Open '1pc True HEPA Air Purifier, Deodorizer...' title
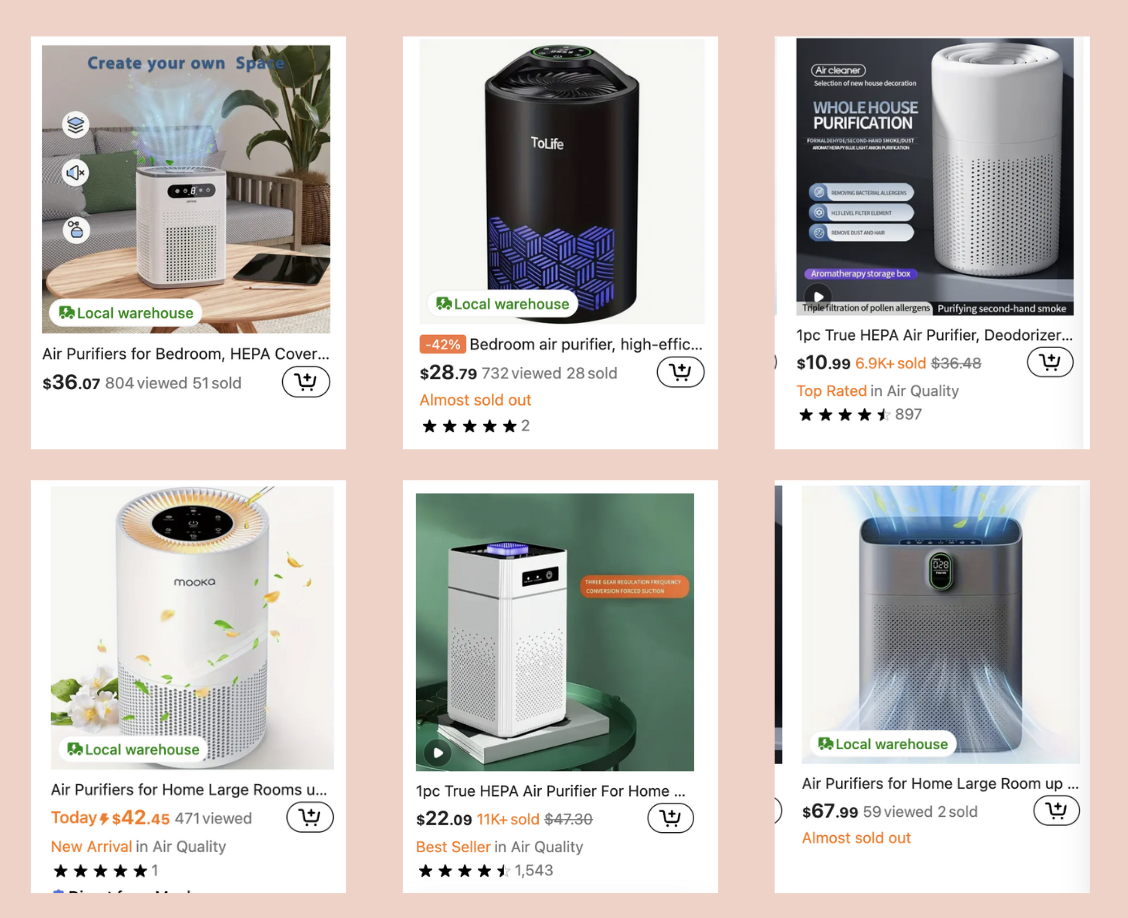 tap(934, 335)
